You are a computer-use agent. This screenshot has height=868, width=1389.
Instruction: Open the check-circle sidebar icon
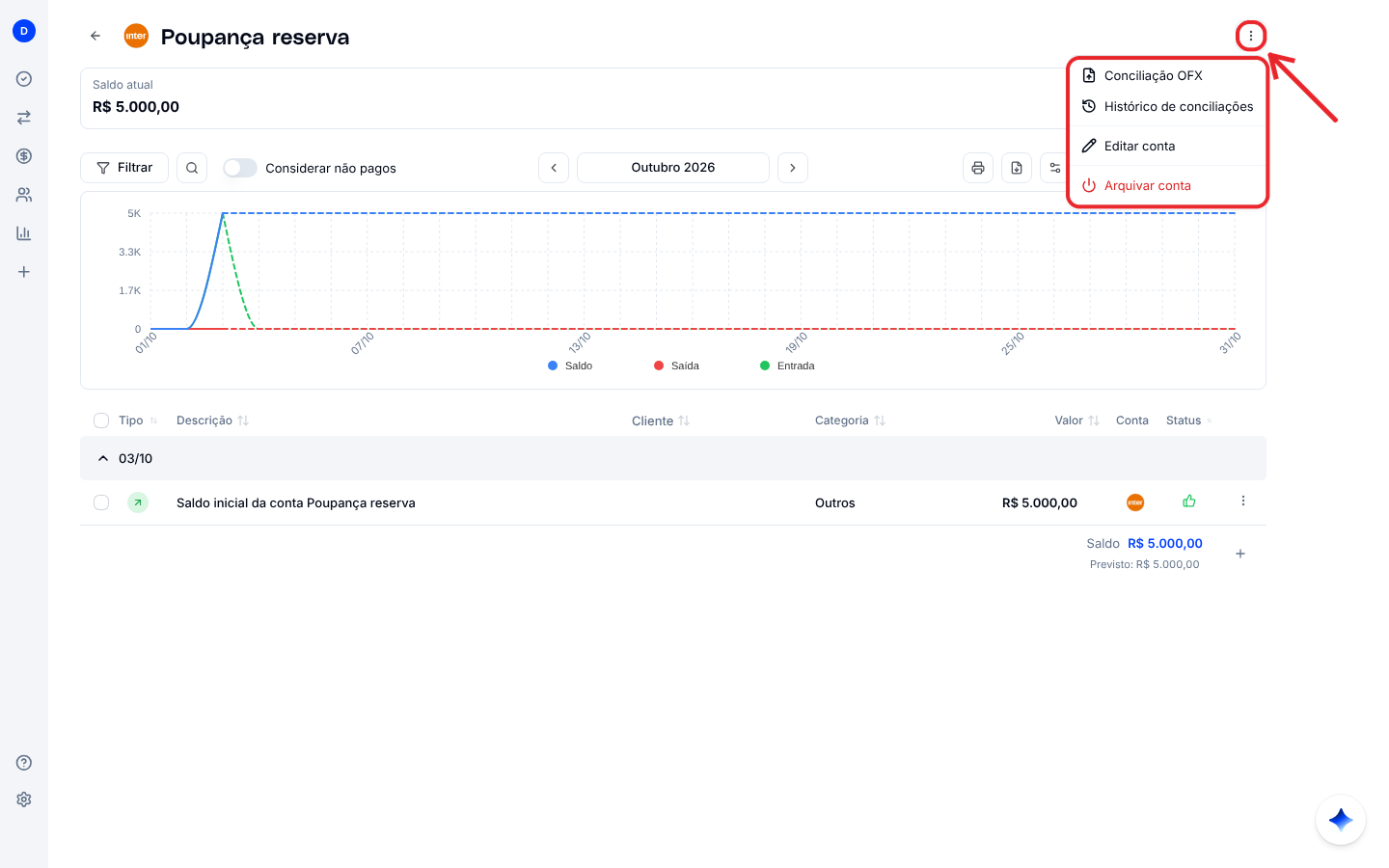pos(24,79)
